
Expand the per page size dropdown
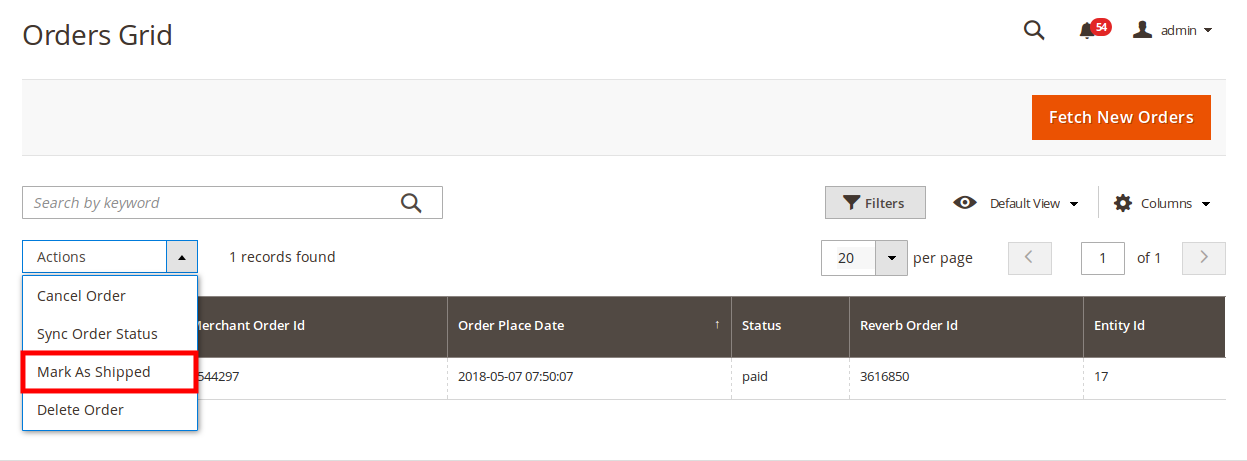point(891,258)
